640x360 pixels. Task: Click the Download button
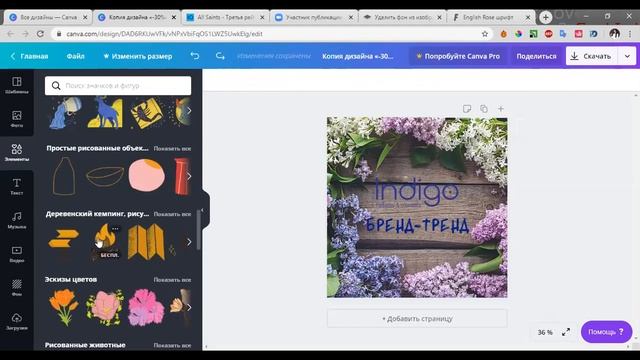click(592, 56)
